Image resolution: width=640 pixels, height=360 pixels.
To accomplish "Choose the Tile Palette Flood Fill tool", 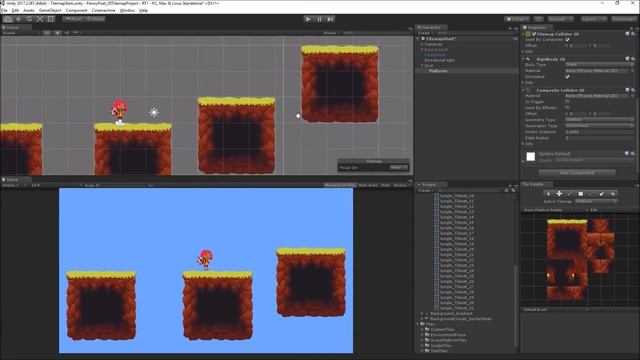I will tap(612, 194).
